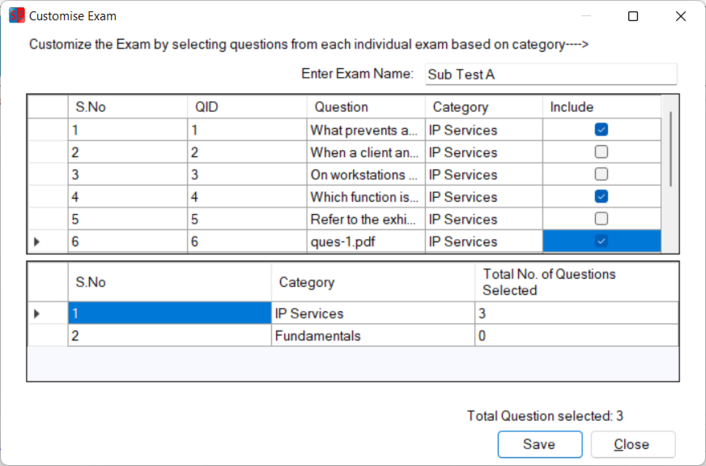Click Category cell of question 5
This screenshot has height=466, width=706.
[484, 219]
